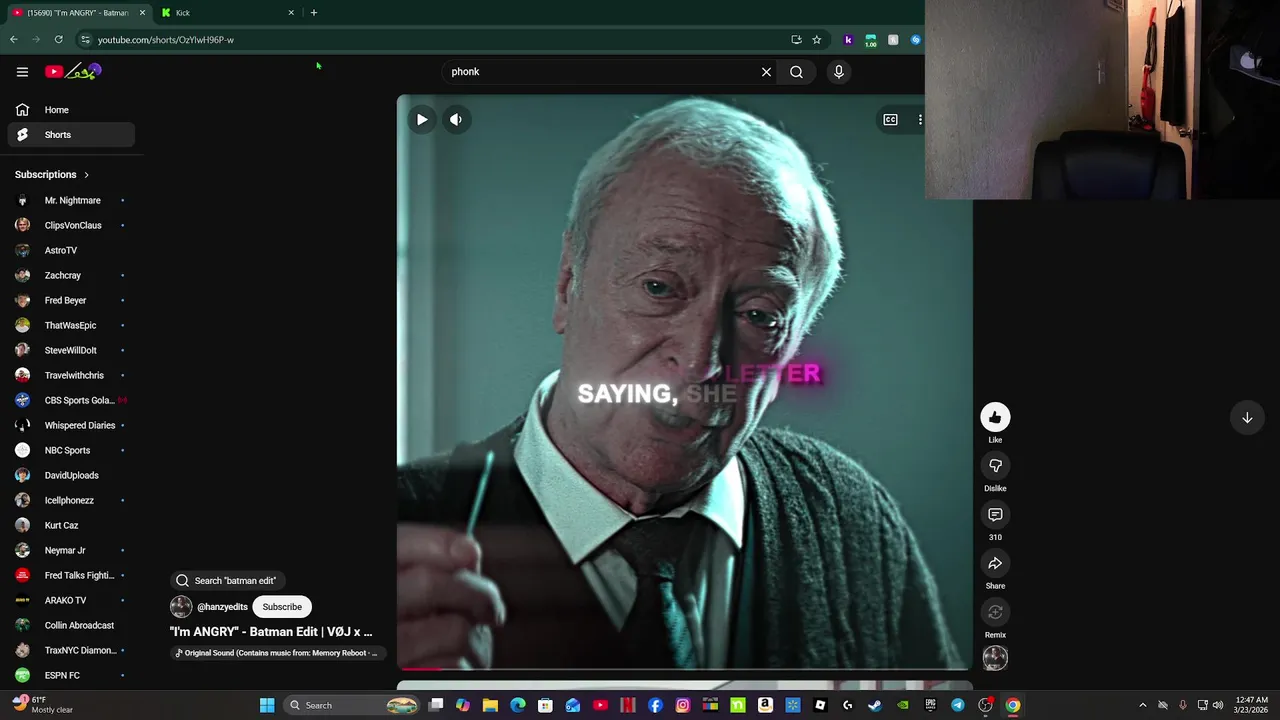Share this Short
1280x720 pixels.
(x=995, y=564)
